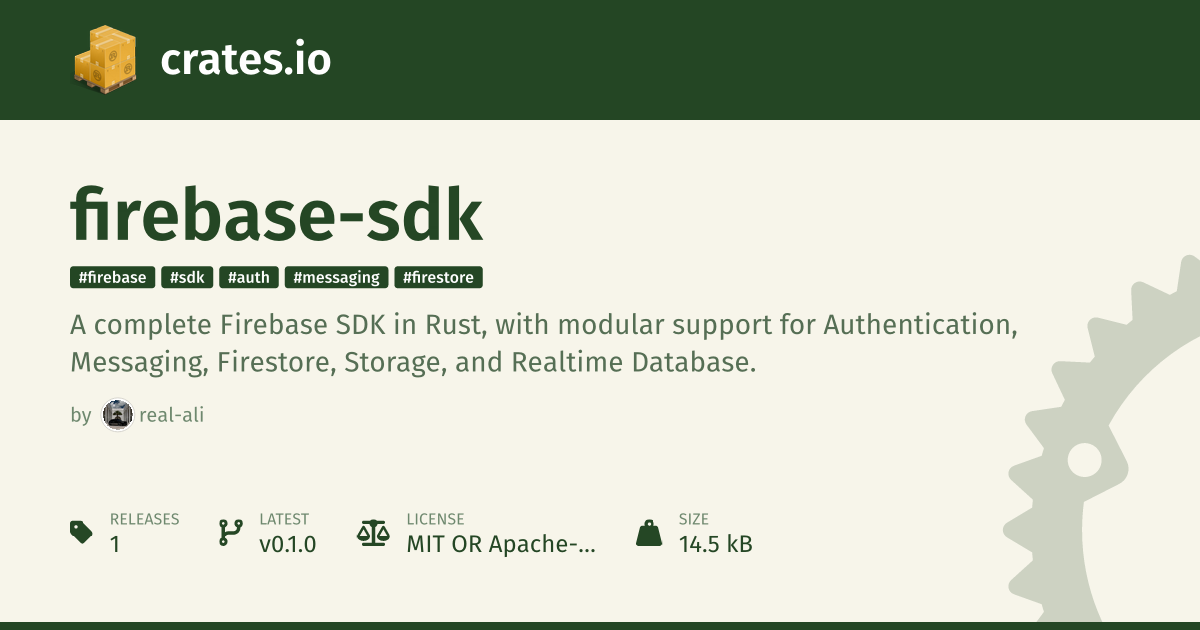Click the MIT OR Apache license text

[x=500, y=544]
